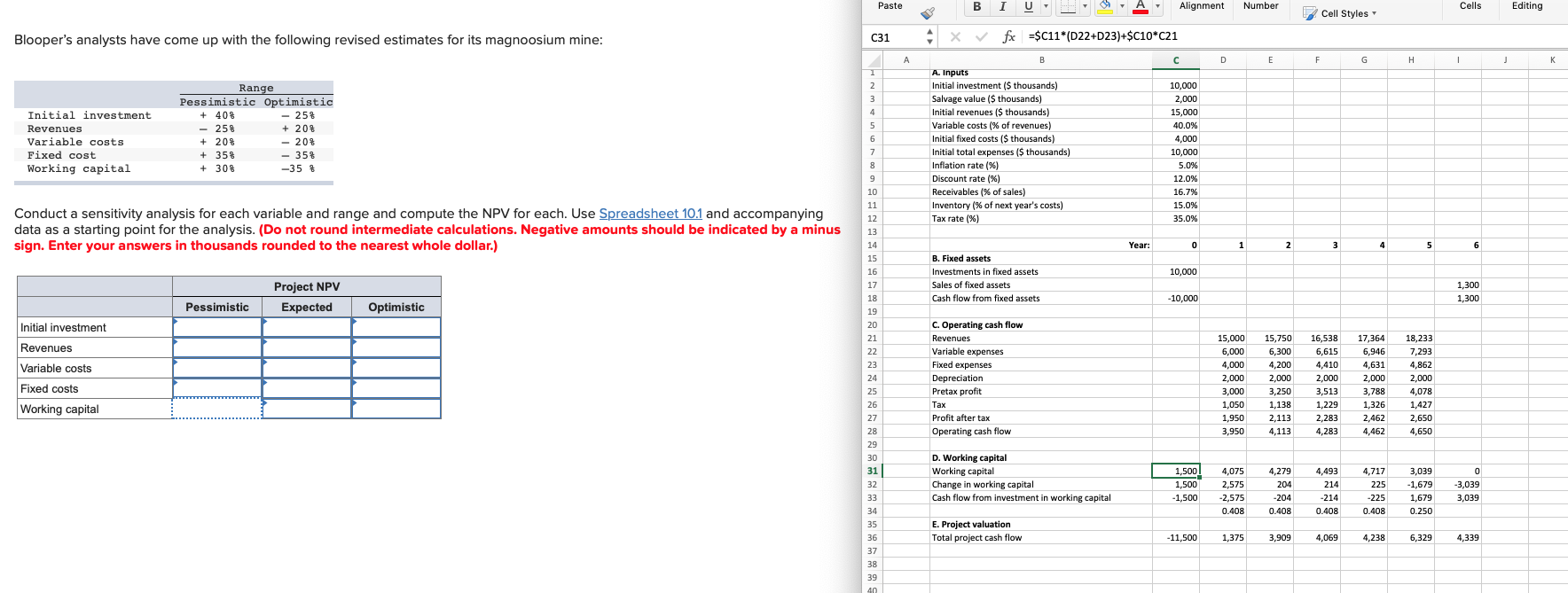Screen dimensions: 1568x593
Task: Click Working capital Optimistic answer field
Action: pos(396,409)
